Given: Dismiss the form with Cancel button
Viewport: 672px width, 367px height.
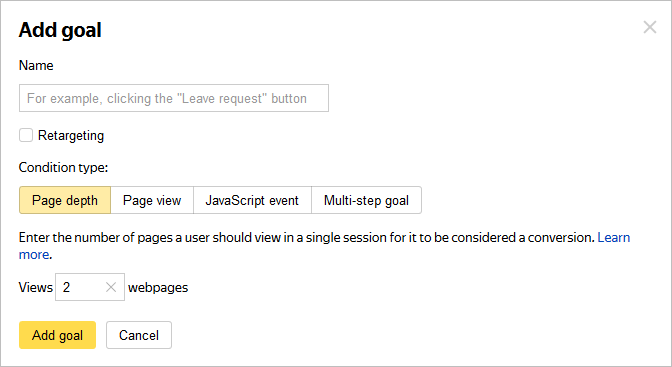Looking at the screenshot, I should click(x=139, y=335).
